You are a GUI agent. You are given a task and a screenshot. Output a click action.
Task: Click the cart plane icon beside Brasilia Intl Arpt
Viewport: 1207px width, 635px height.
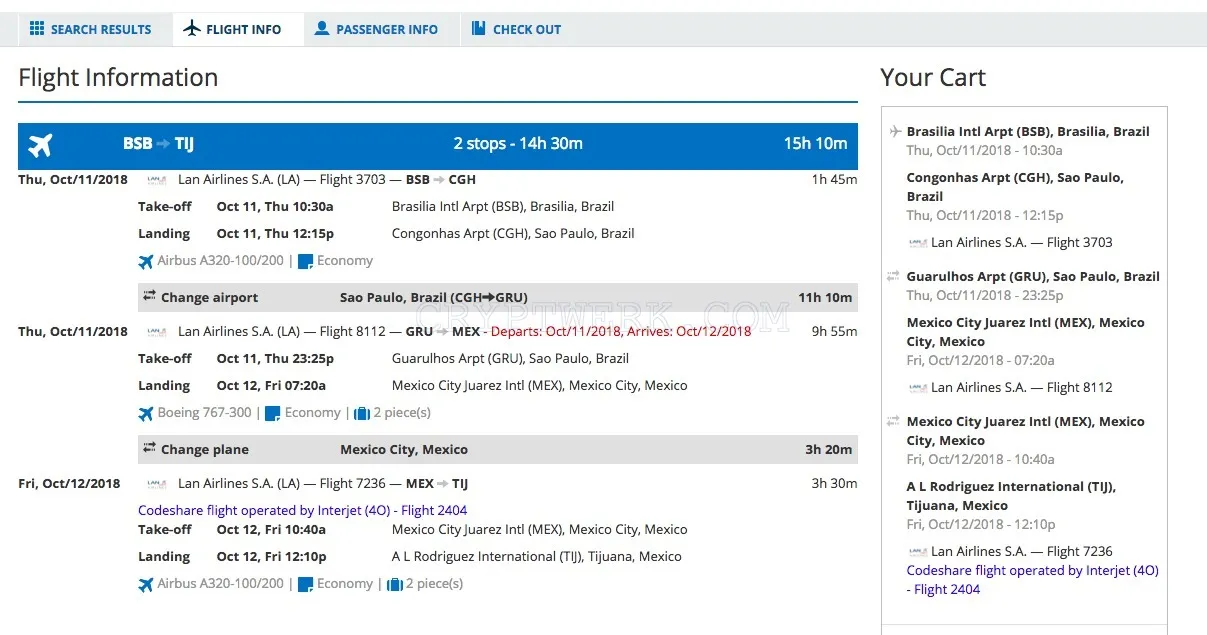(x=895, y=131)
